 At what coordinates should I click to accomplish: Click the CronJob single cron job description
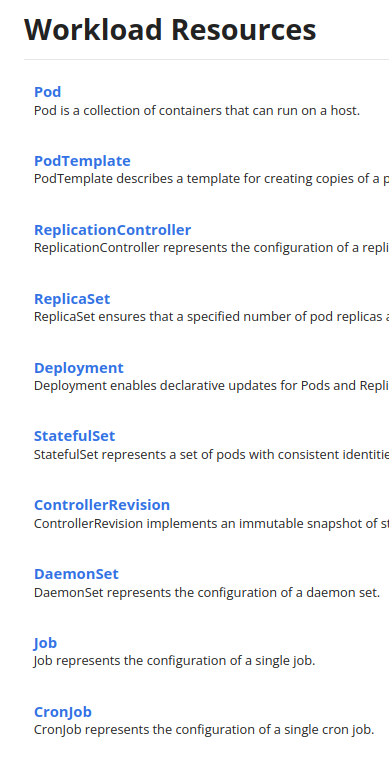click(204, 730)
